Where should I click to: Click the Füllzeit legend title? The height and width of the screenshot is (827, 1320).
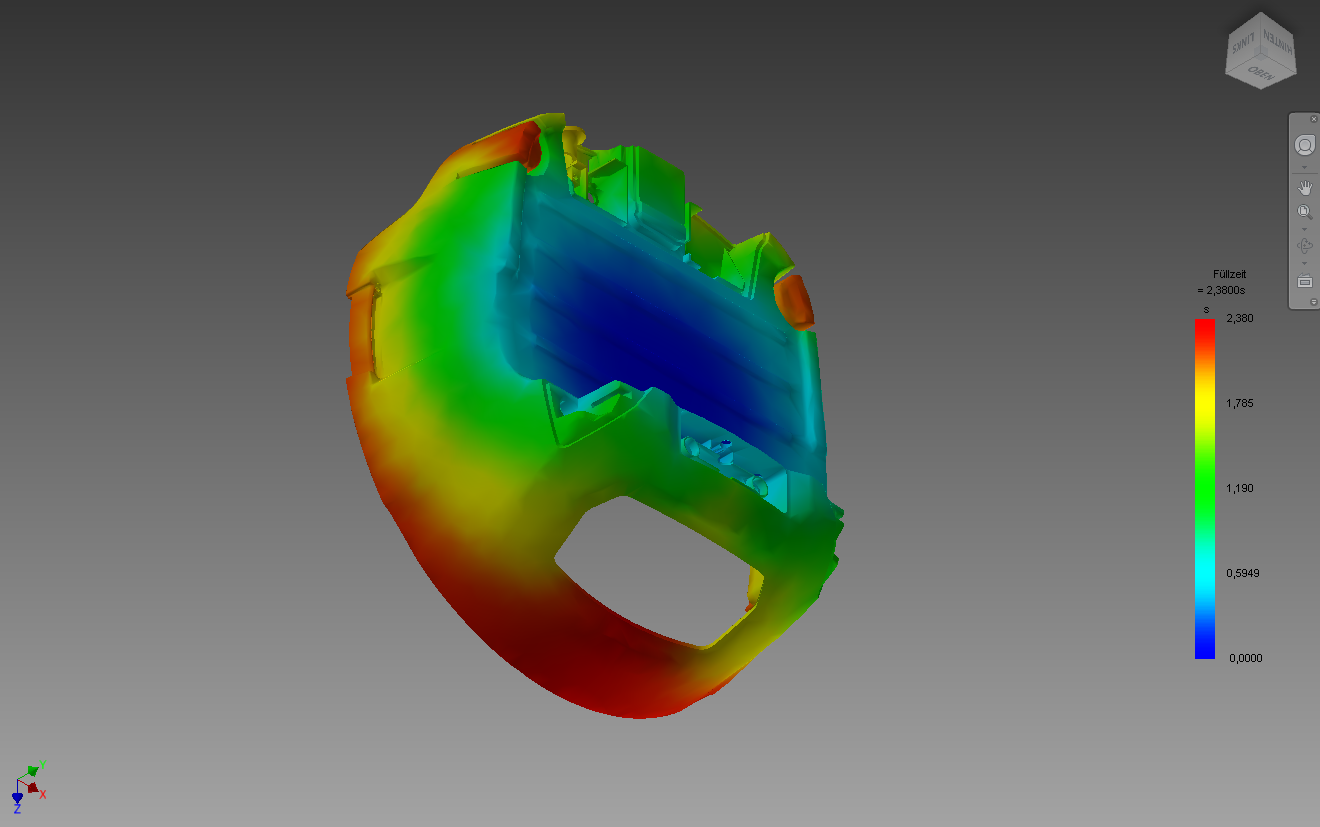1229,274
